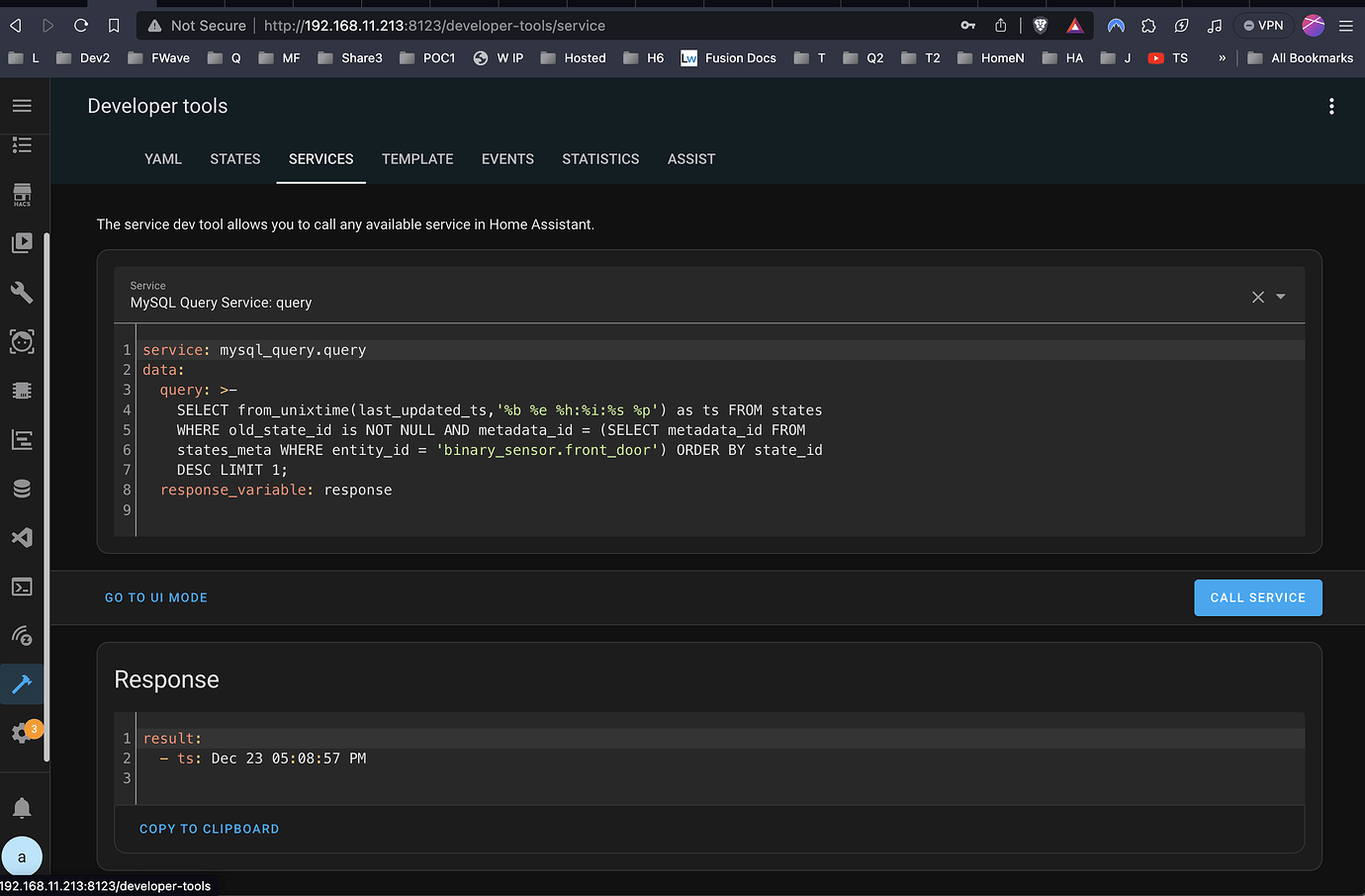Click the browser address bar URL
The width and height of the screenshot is (1365, 896).
[x=434, y=26]
